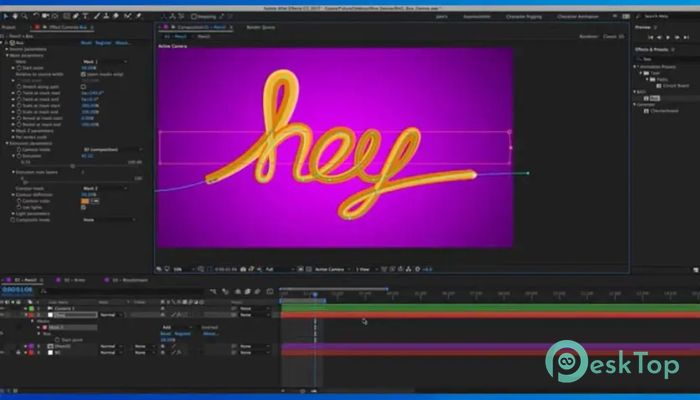The height and width of the screenshot is (400, 700).
Task: Select the Roto Brush tool
Action: 128,17
